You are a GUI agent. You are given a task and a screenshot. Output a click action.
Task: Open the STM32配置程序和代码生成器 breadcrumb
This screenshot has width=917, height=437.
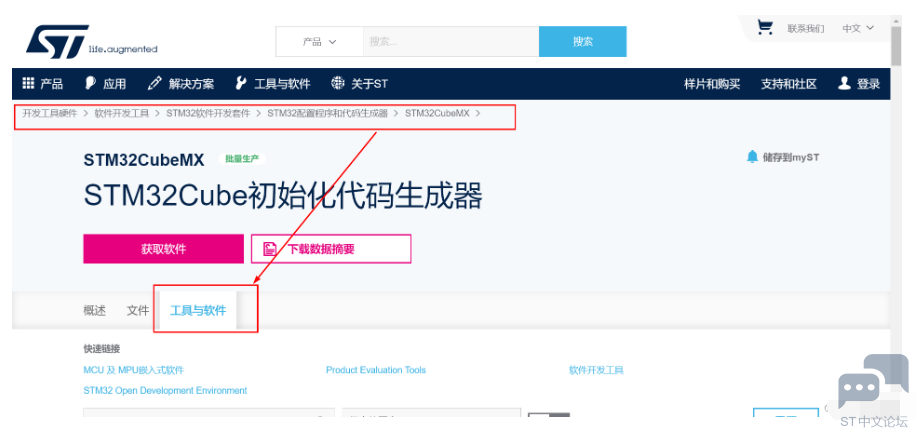pyautogui.click(x=328, y=113)
